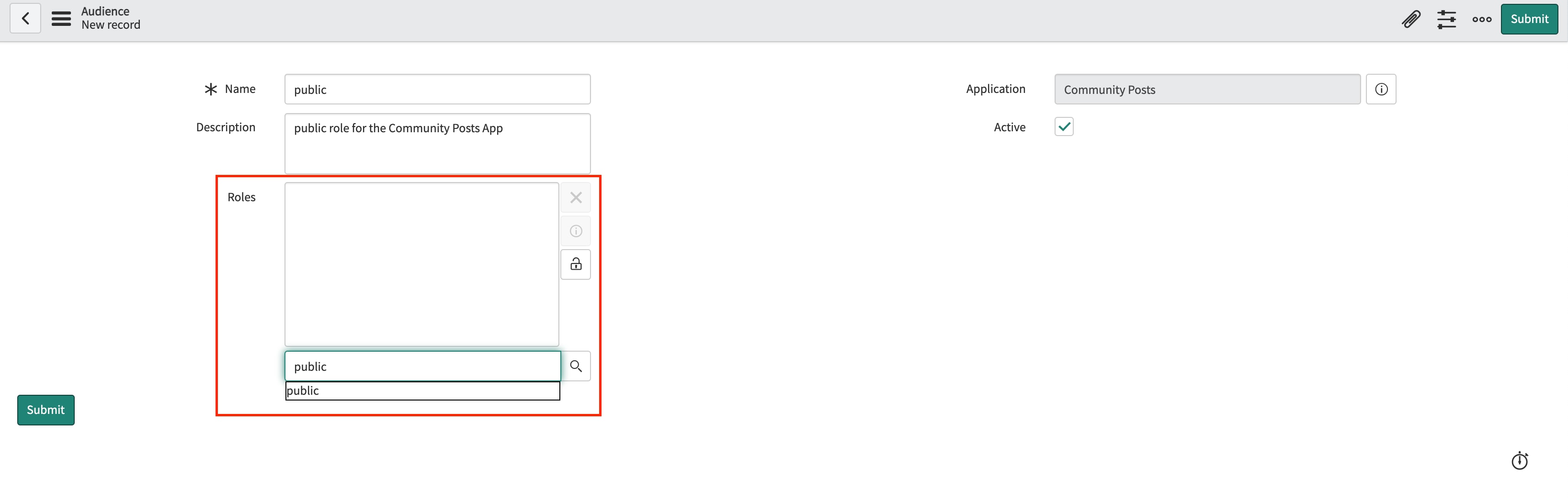The height and width of the screenshot is (504, 1568).
Task: Click the stopwatch timer icon at bottom right
Action: coord(1520,461)
